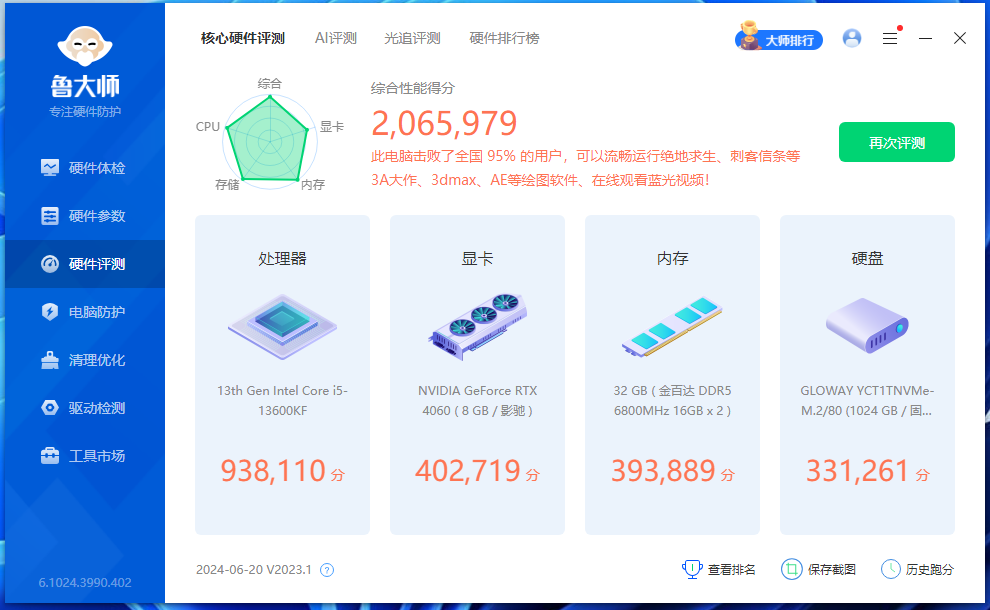Screen dimensions: 990x610
Task: Click the 存储 radar axis label
Action: 227,184
